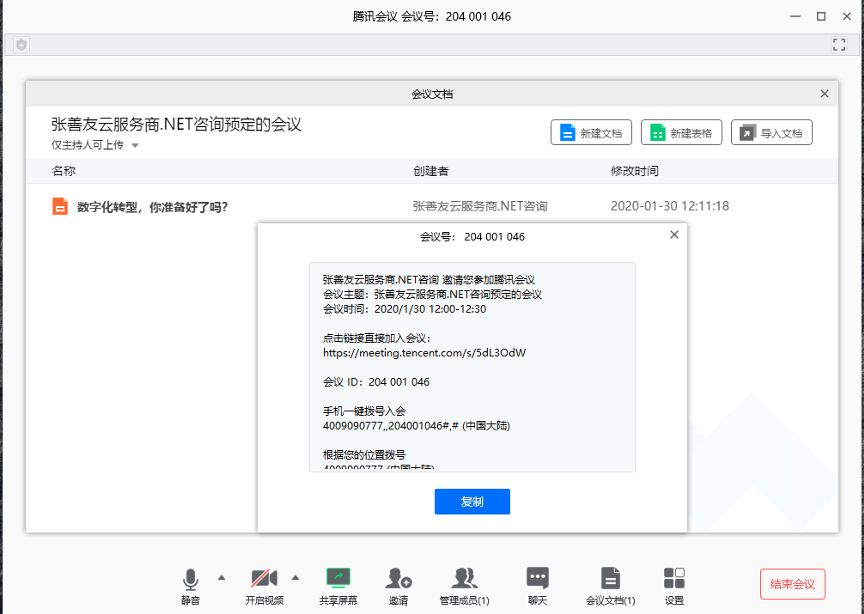Create a new document with 新建文档
This screenshot has width=864, height=614.
[x=591, y=132]
